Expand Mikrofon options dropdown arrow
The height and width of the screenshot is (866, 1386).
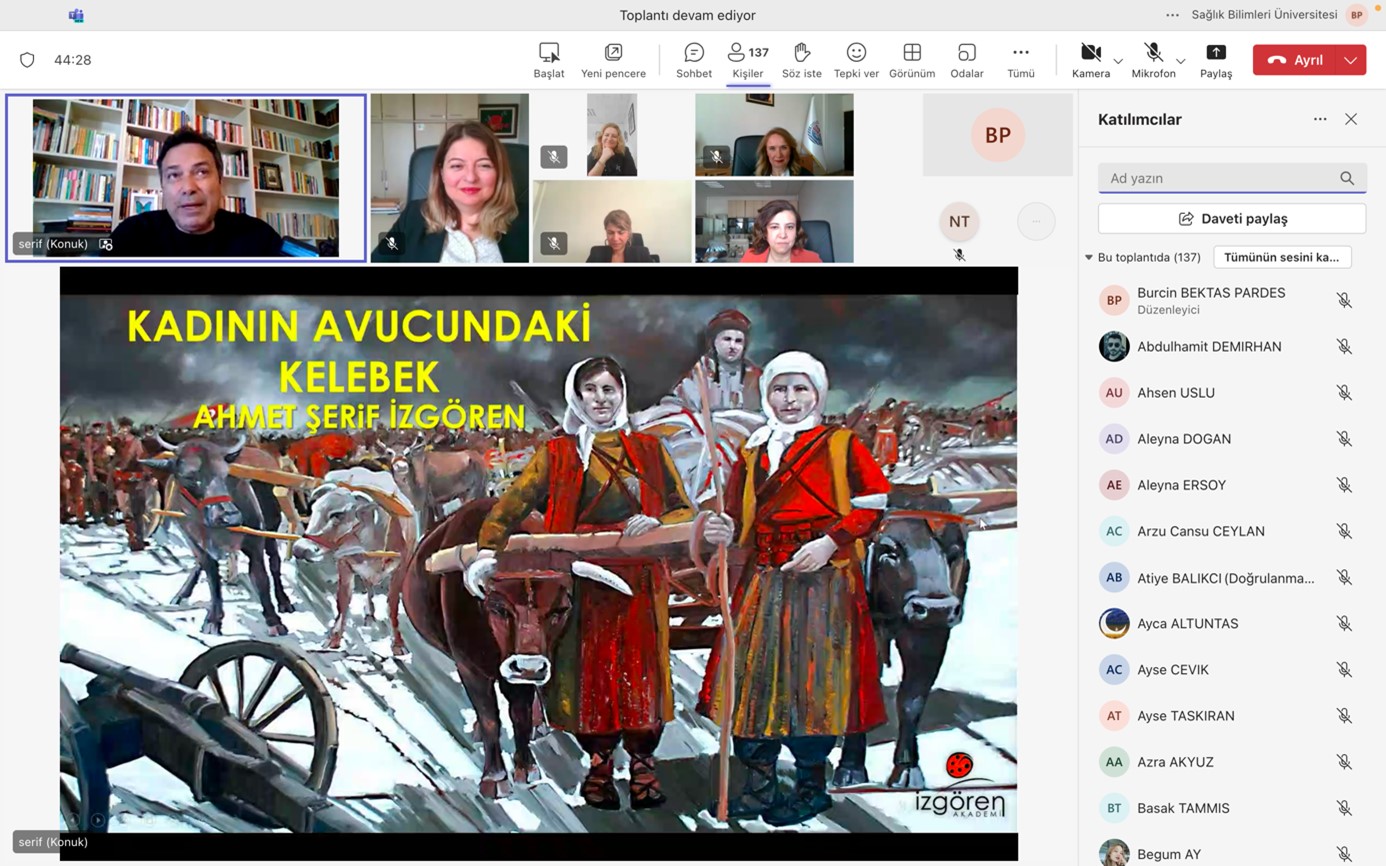pos(1181,62)
